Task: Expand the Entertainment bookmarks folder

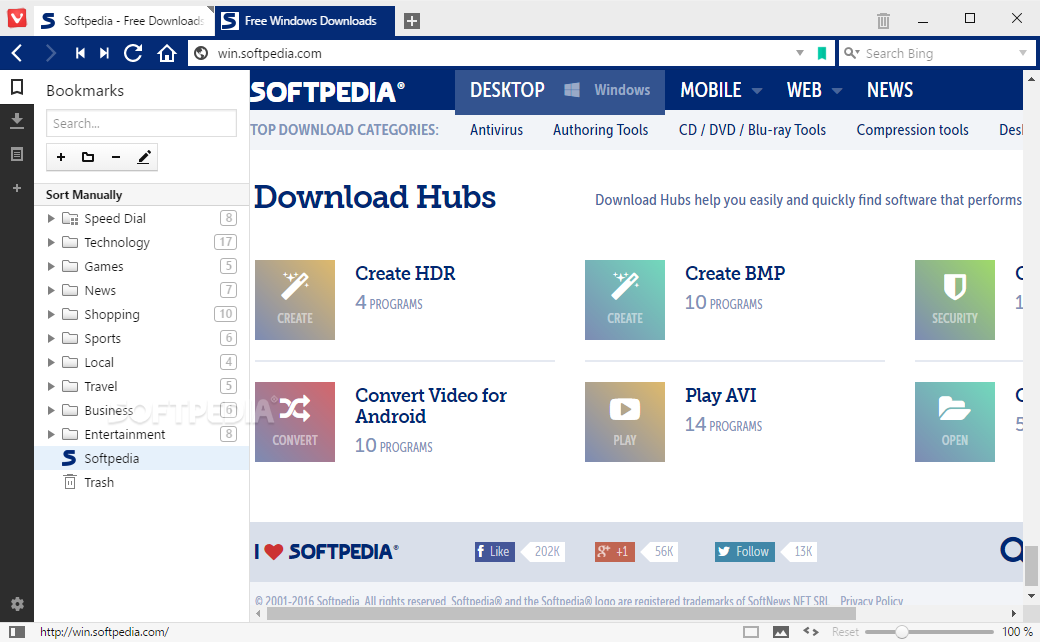Action: pyautogui.click(x=51, y=434)
